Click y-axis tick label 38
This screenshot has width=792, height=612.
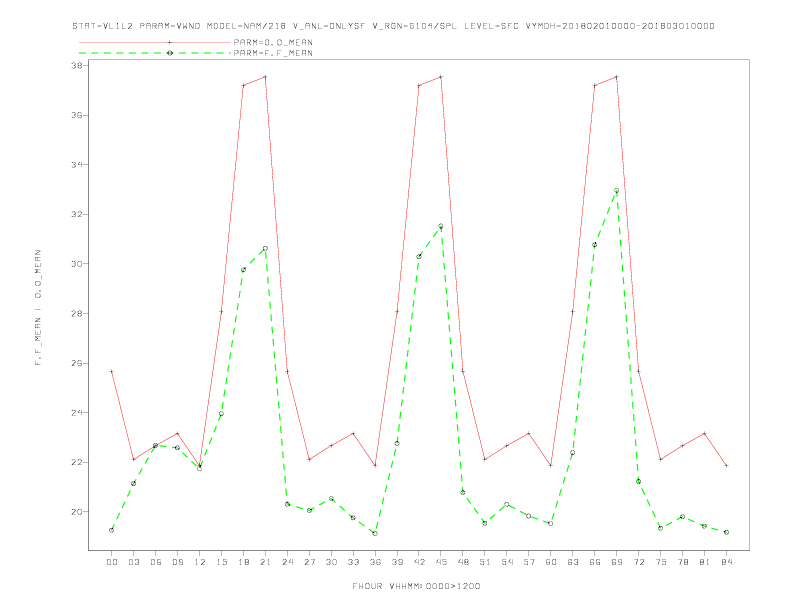point(77,66)
